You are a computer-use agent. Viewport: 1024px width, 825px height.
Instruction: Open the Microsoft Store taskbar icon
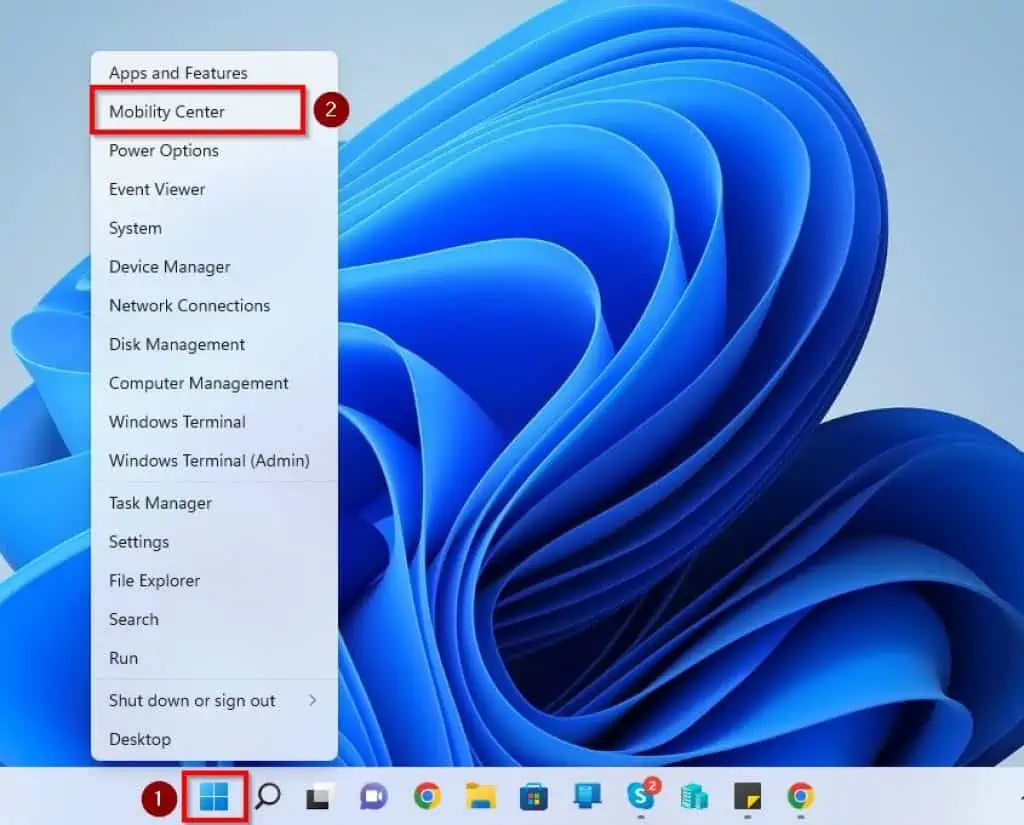point(534,796)
